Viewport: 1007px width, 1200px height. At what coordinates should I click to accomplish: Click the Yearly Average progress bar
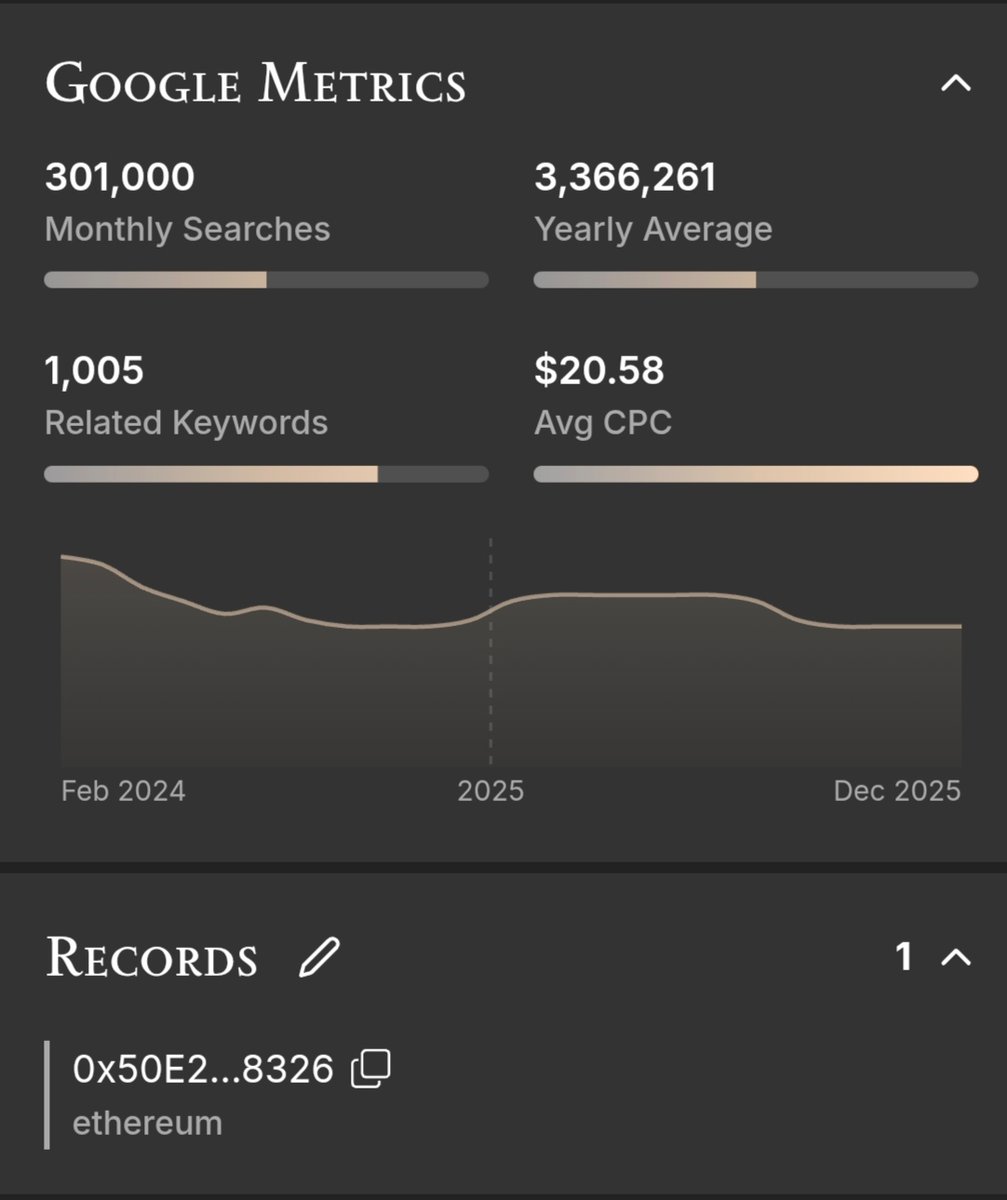pyautogui.click(x=756, y=280)
